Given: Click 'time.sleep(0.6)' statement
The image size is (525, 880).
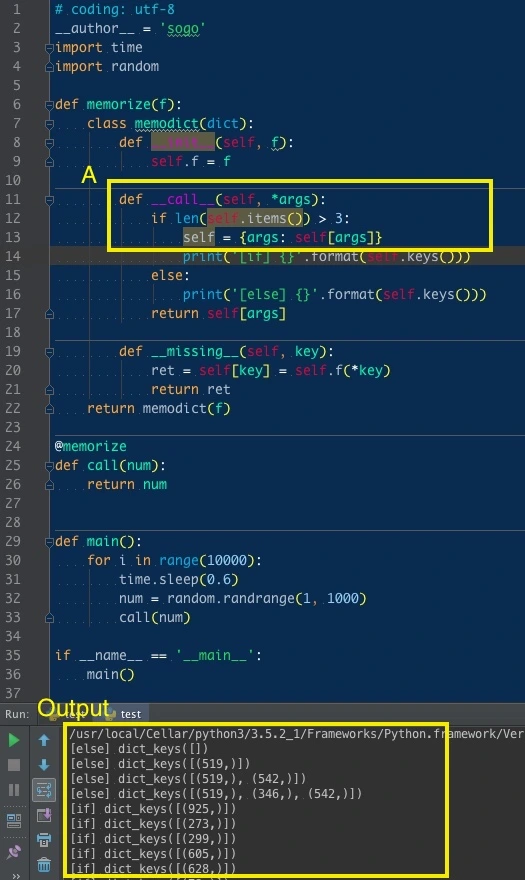Looking at the screenshot, I should coord(179,579).
